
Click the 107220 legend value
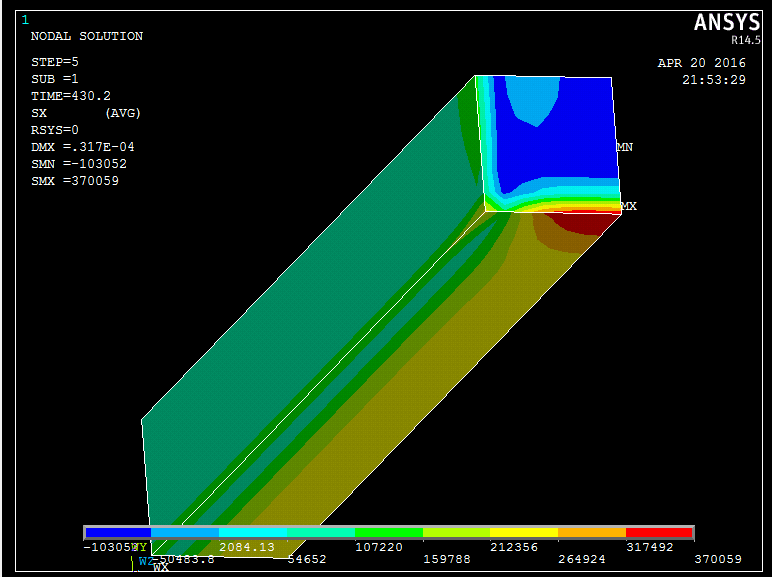379,547
